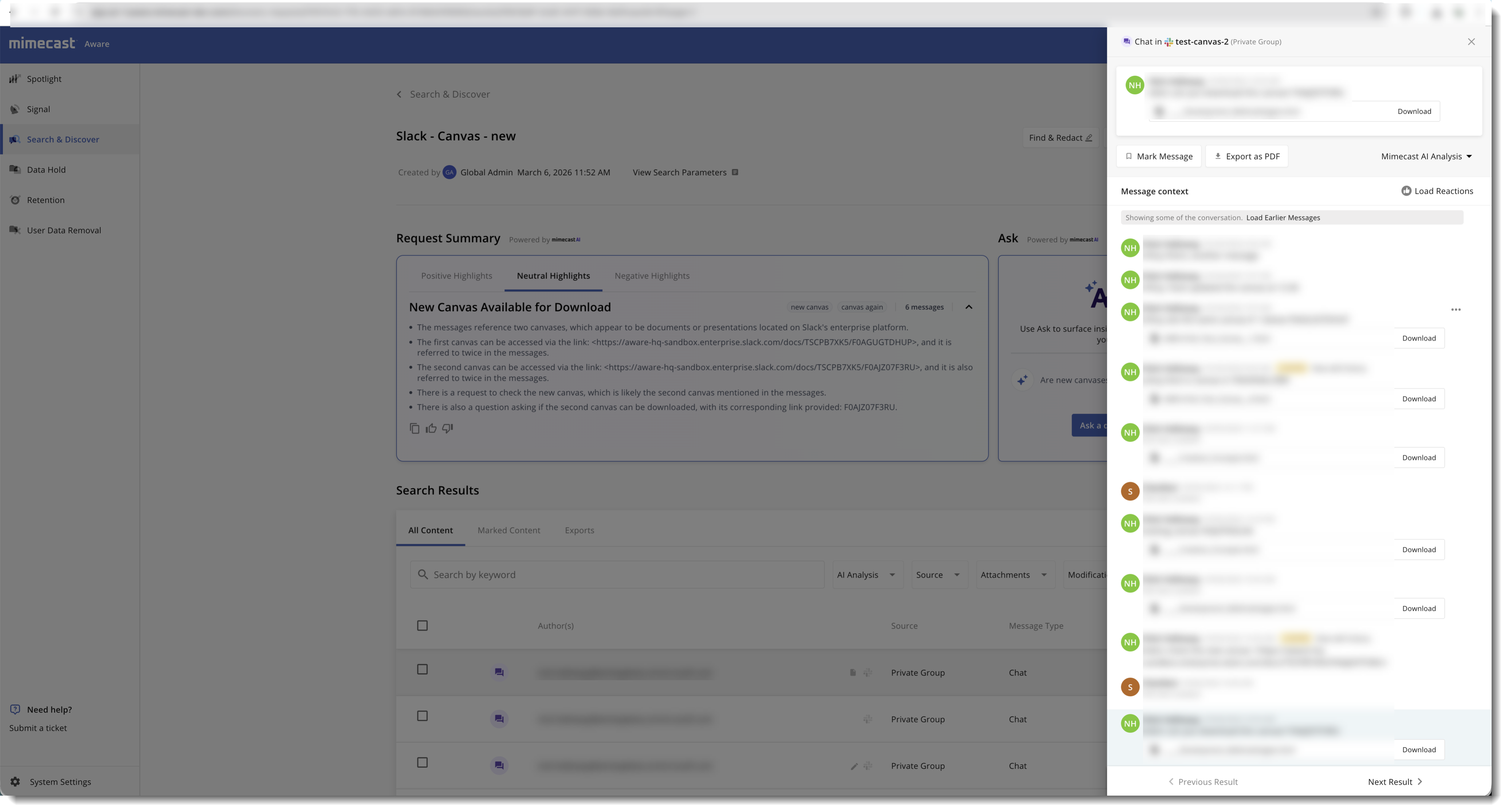
Task: Switch to Negative Highlights tab
Action: [652, 276]
